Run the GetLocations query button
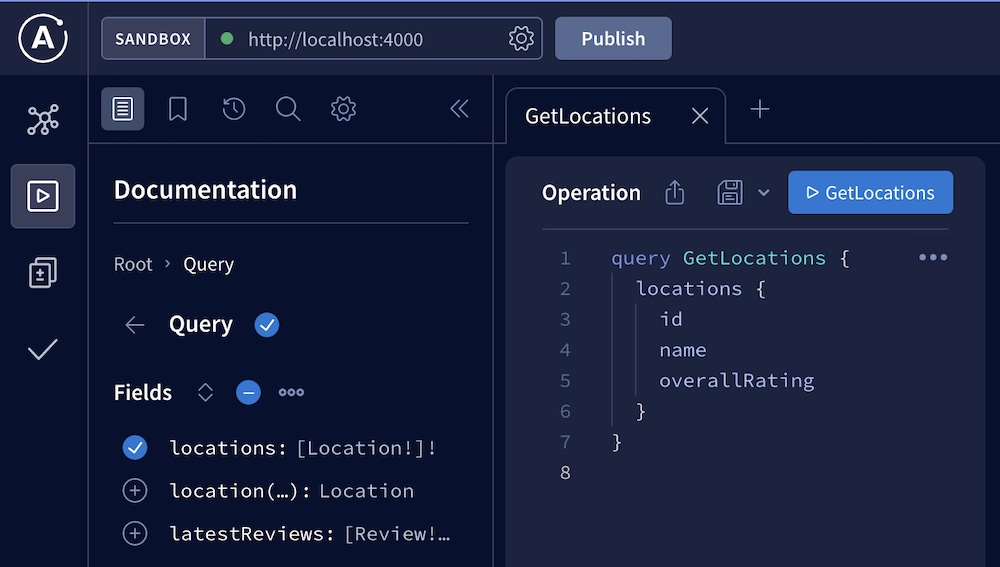The width and height of the screenshot is (1000, 567). pos(870,193)
